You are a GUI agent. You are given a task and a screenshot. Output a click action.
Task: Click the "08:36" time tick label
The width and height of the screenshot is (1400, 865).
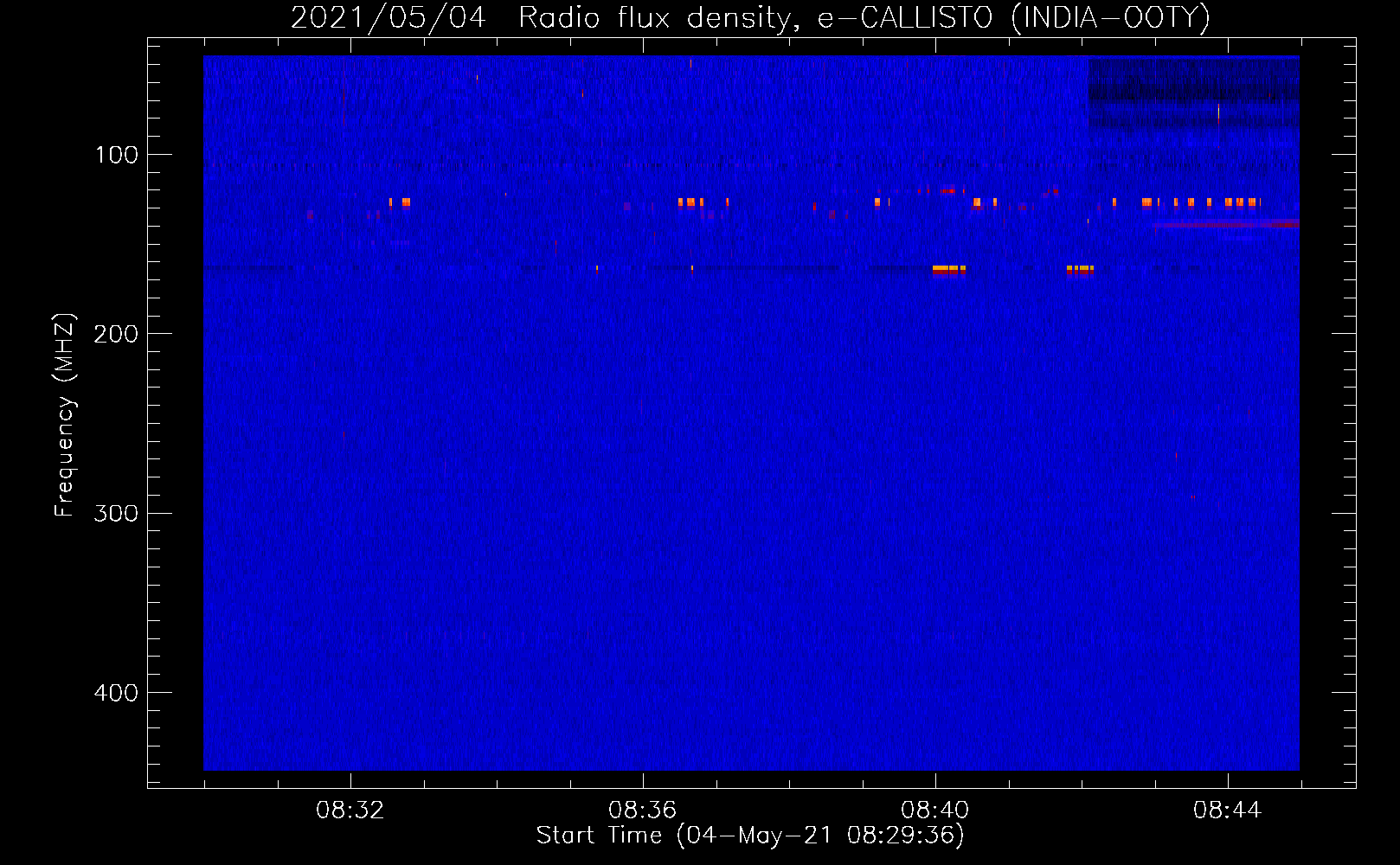pyautogui.click(x=643, y=811)
